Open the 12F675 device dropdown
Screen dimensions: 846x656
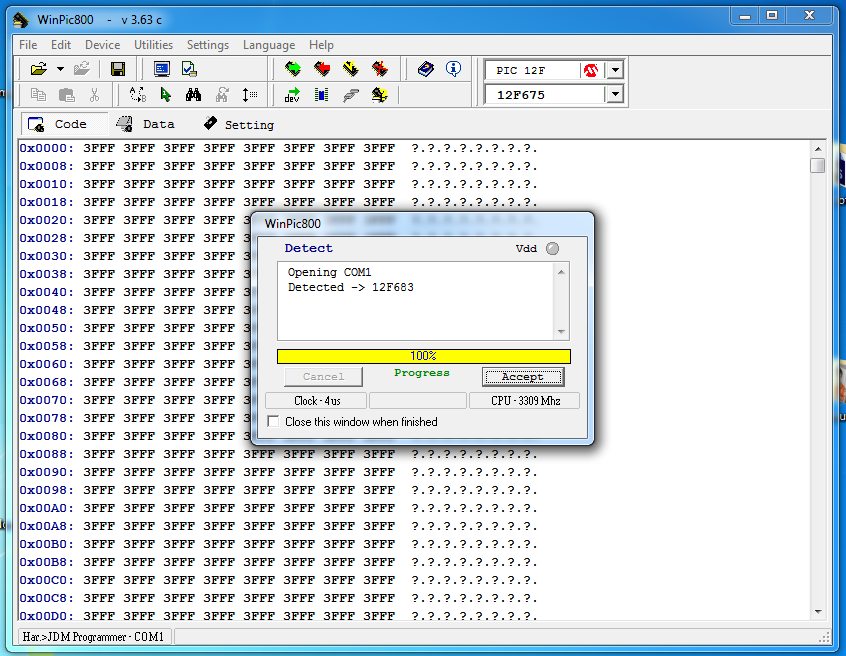(x=615, y=95)
